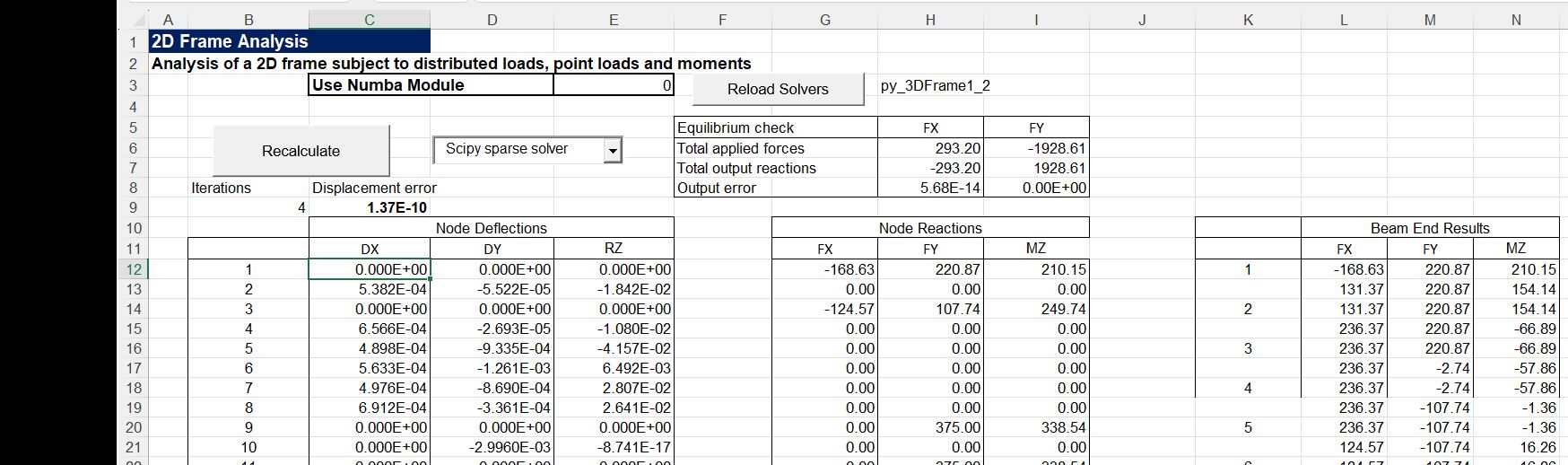Click row 12 header
The width and height of the screenshot is (1568, 465).
click(133, 269)
